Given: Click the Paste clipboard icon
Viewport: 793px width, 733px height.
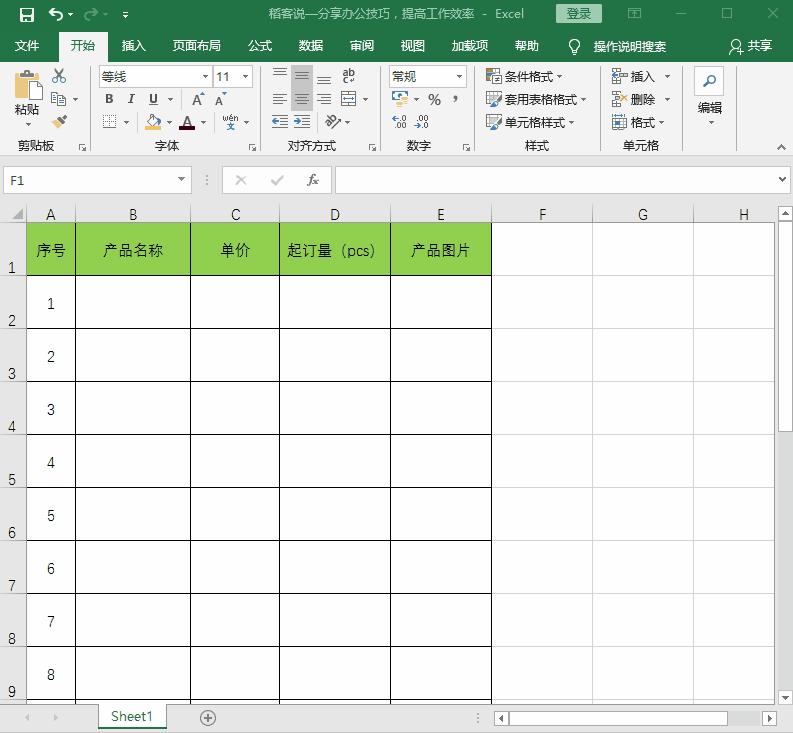Looking at the screenshot, I should [28, 84].
